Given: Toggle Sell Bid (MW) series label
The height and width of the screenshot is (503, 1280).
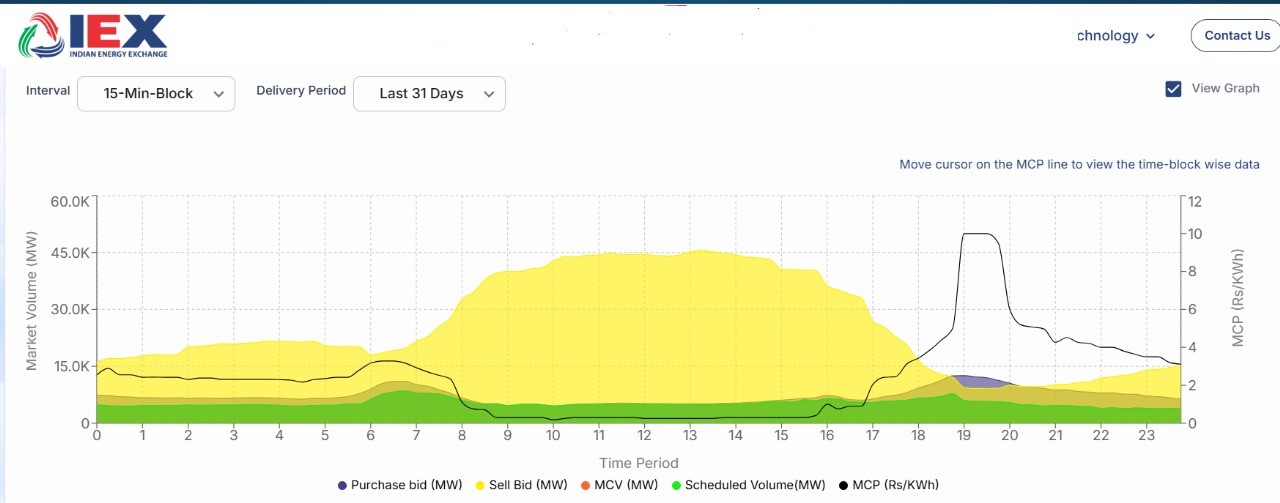Looking at the screenshot, I should click(527, 485).
